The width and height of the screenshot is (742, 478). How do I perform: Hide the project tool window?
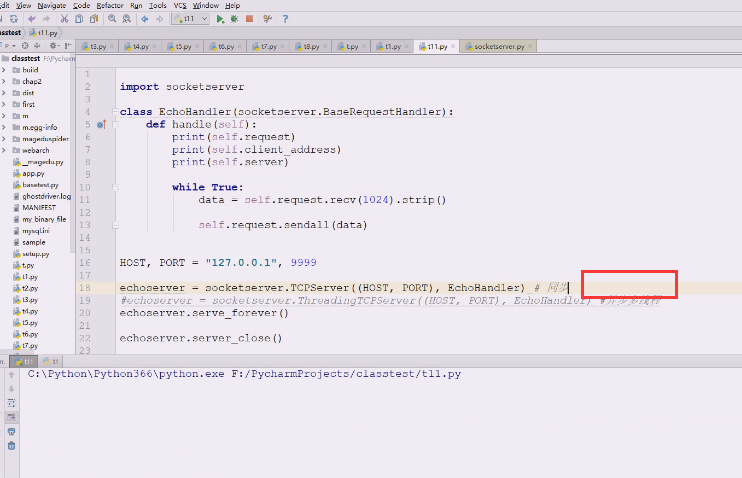(68, 46)
